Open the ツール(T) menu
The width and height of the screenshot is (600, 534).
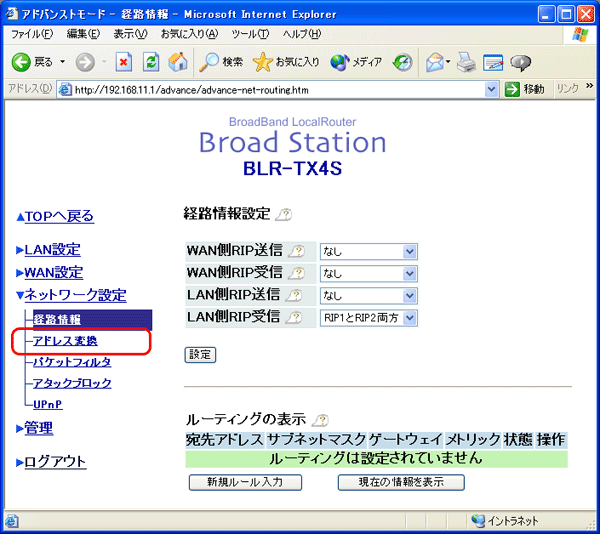[x=250, y=34]
